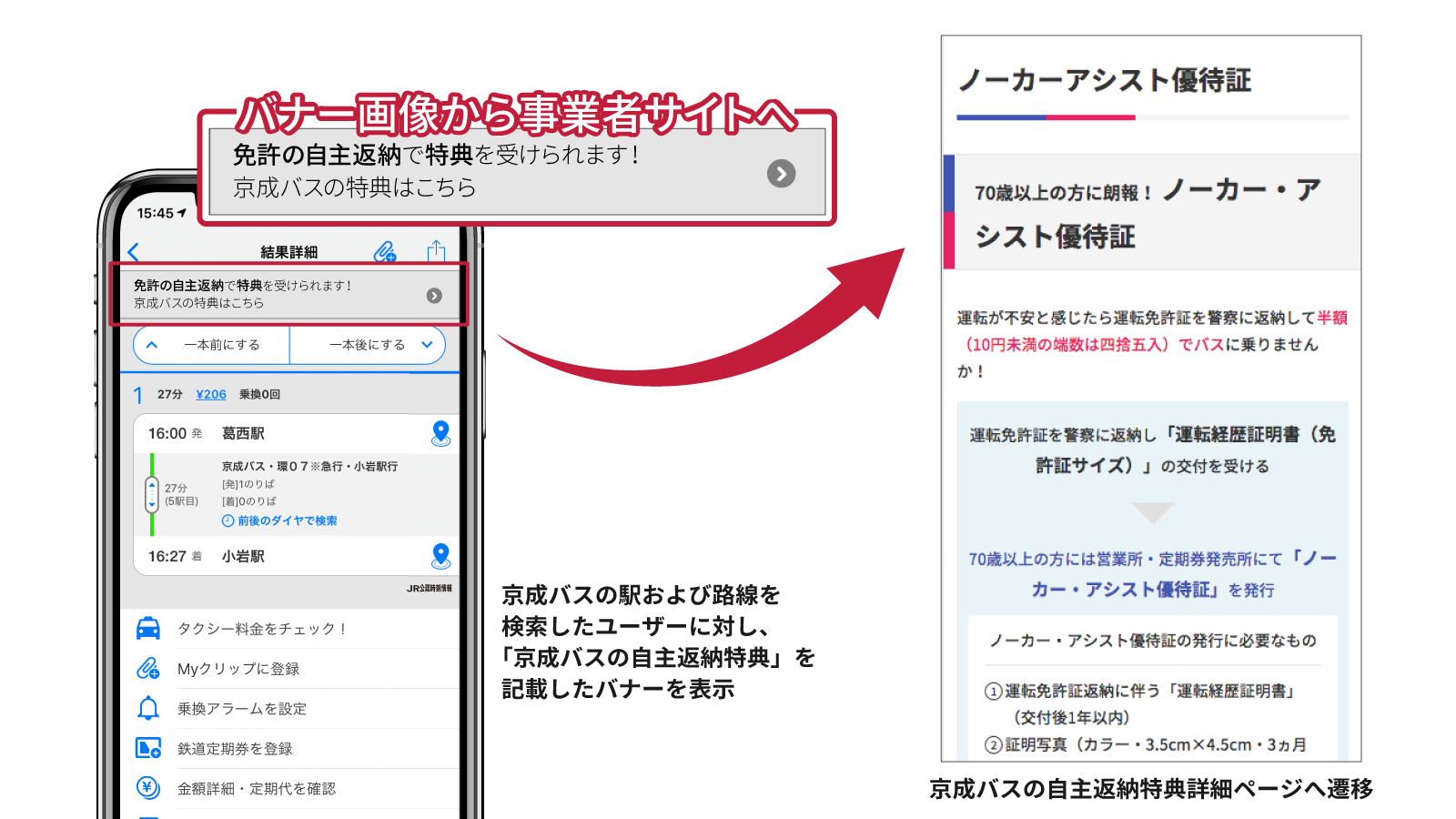1456x819 pixels.
Task: Click the 京成バス・環０７※急行・小岩駅行 line name
Action: (309, 466)
